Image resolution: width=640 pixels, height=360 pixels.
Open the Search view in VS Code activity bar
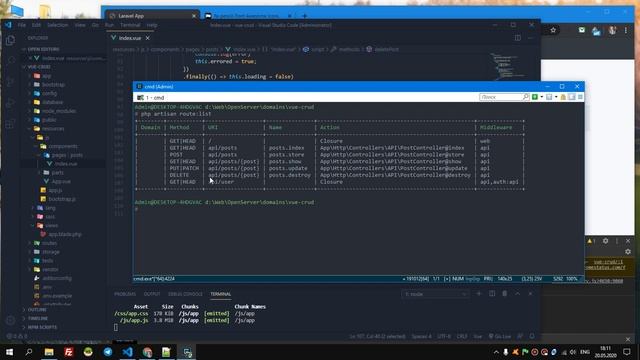[11, 60]
